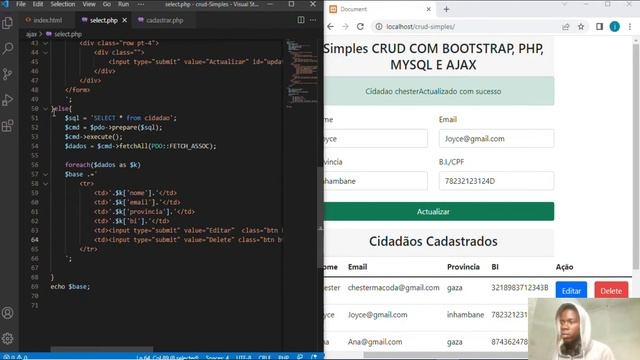Open Chrome side panel
640x360 pixels.
[599, 27]
